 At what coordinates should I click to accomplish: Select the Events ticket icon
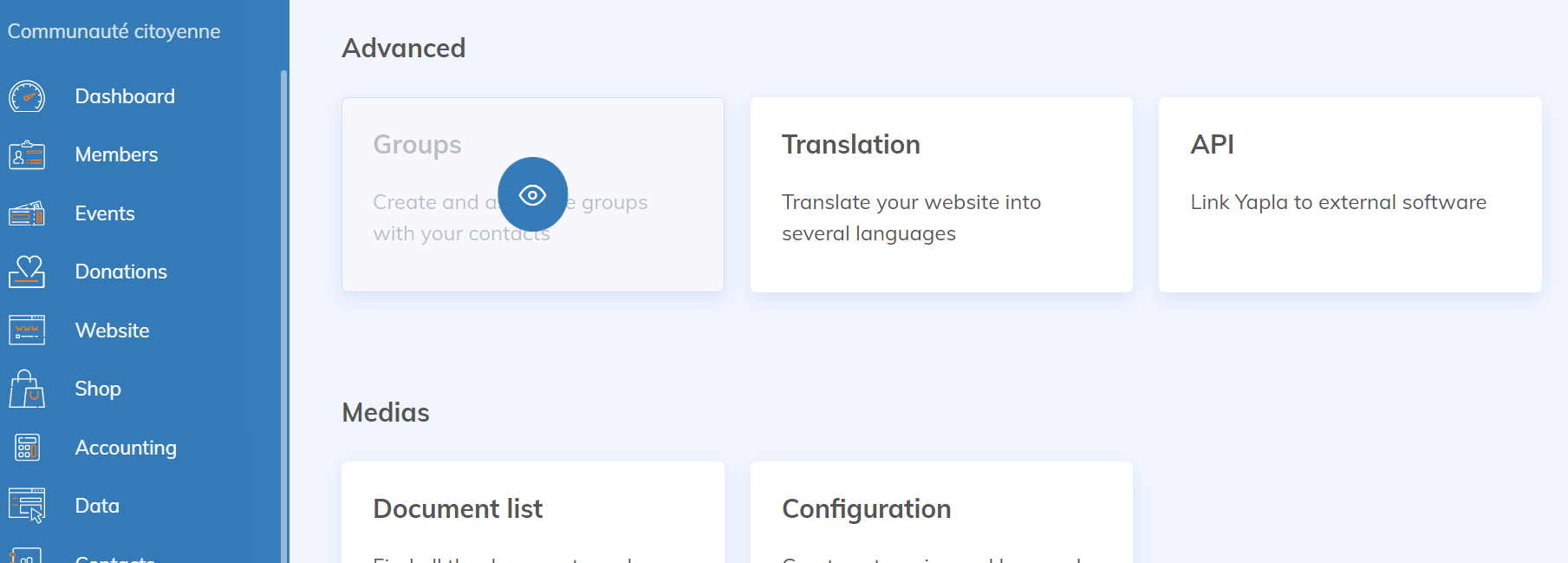27,213
